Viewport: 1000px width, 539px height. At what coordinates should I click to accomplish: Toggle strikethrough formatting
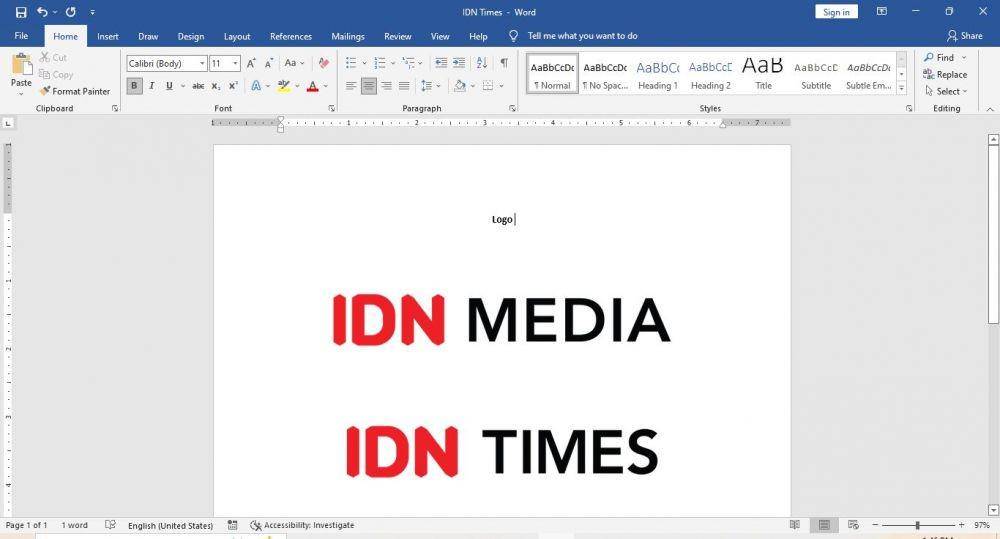pyautogui.click(x=198, y=85)
